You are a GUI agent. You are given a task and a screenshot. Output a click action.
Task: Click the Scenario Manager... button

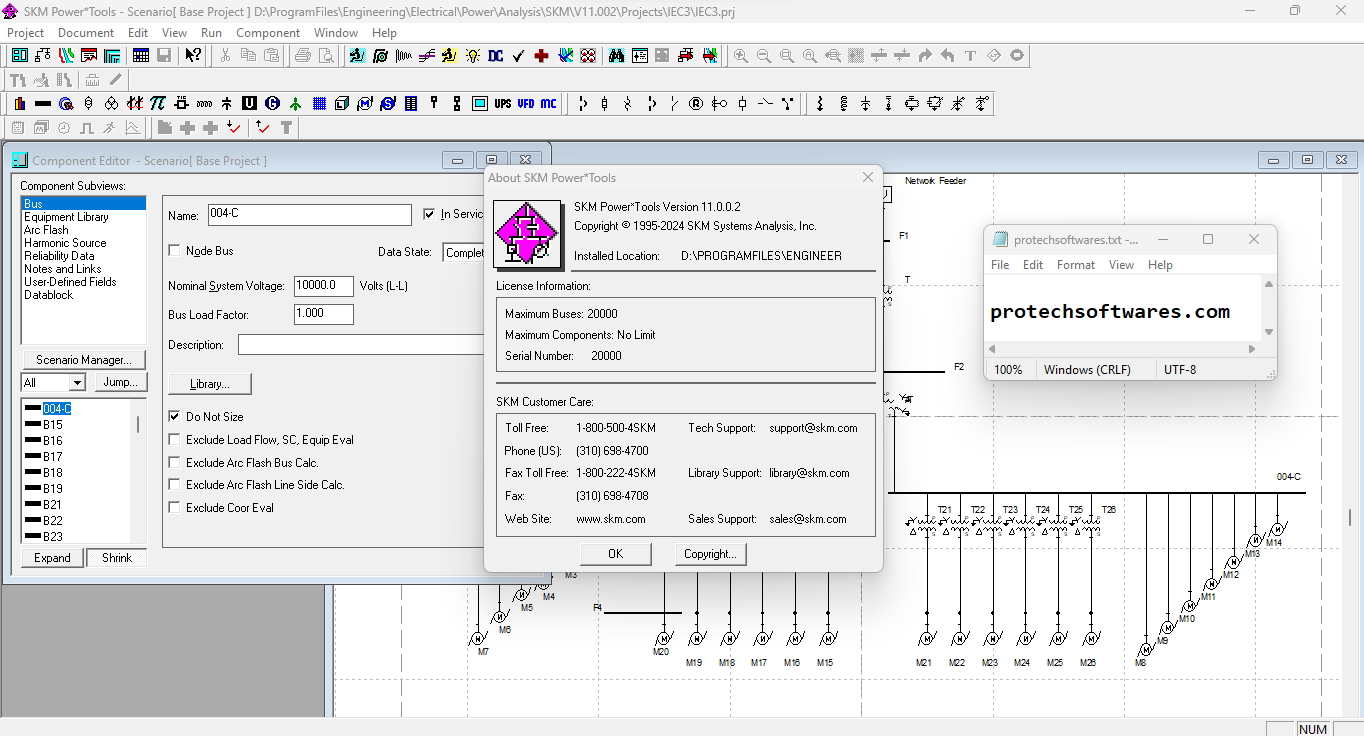(84, 360)
